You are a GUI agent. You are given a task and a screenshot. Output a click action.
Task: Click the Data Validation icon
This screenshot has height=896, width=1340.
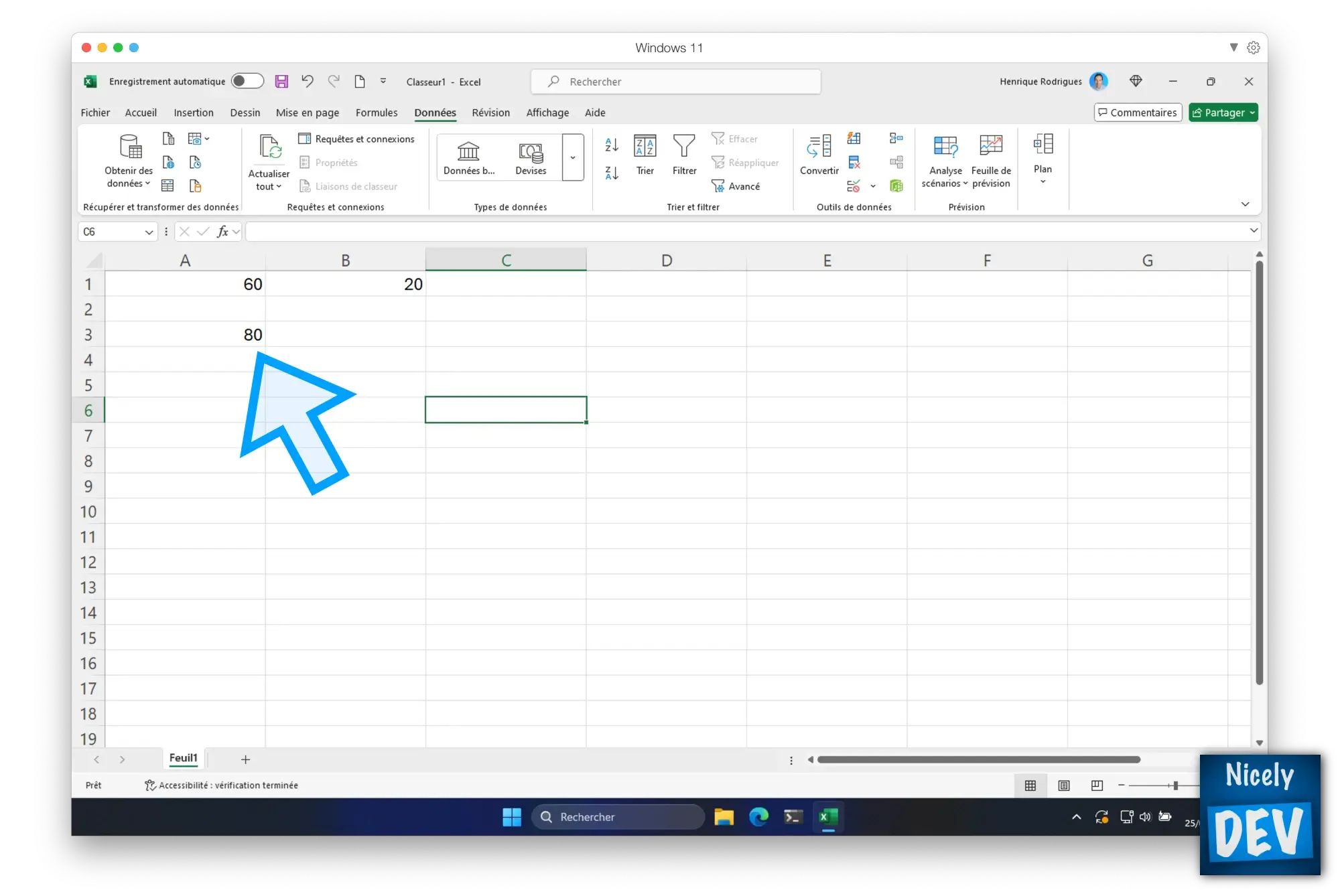854,185
